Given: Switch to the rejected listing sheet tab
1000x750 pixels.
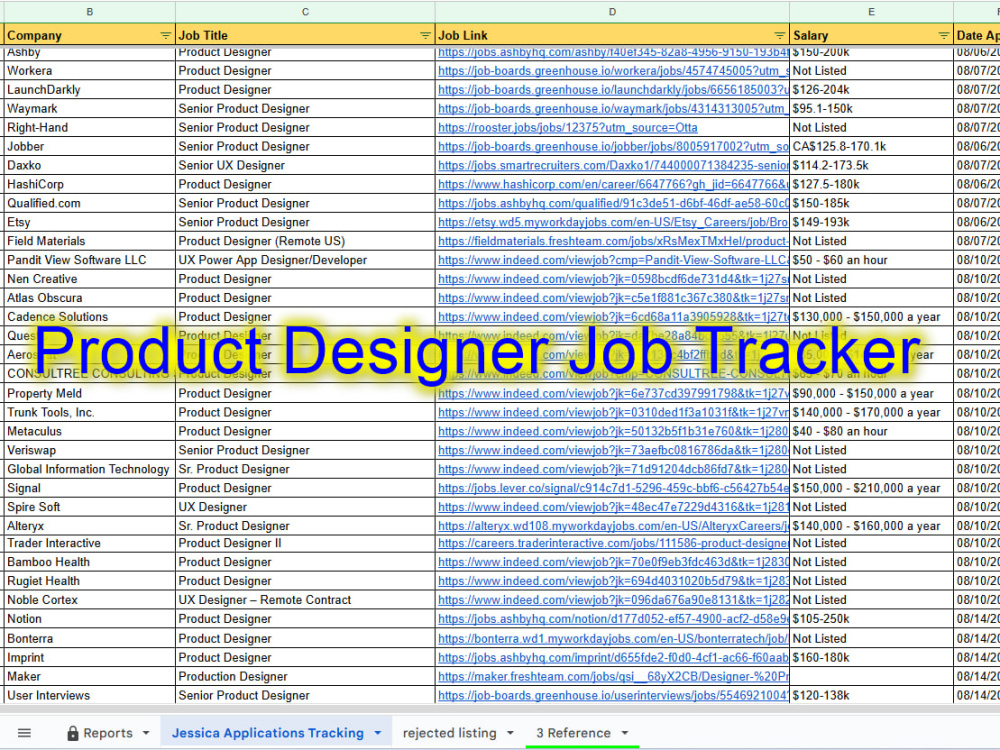Looking at the screenshot, I should [x=450, y=733].
